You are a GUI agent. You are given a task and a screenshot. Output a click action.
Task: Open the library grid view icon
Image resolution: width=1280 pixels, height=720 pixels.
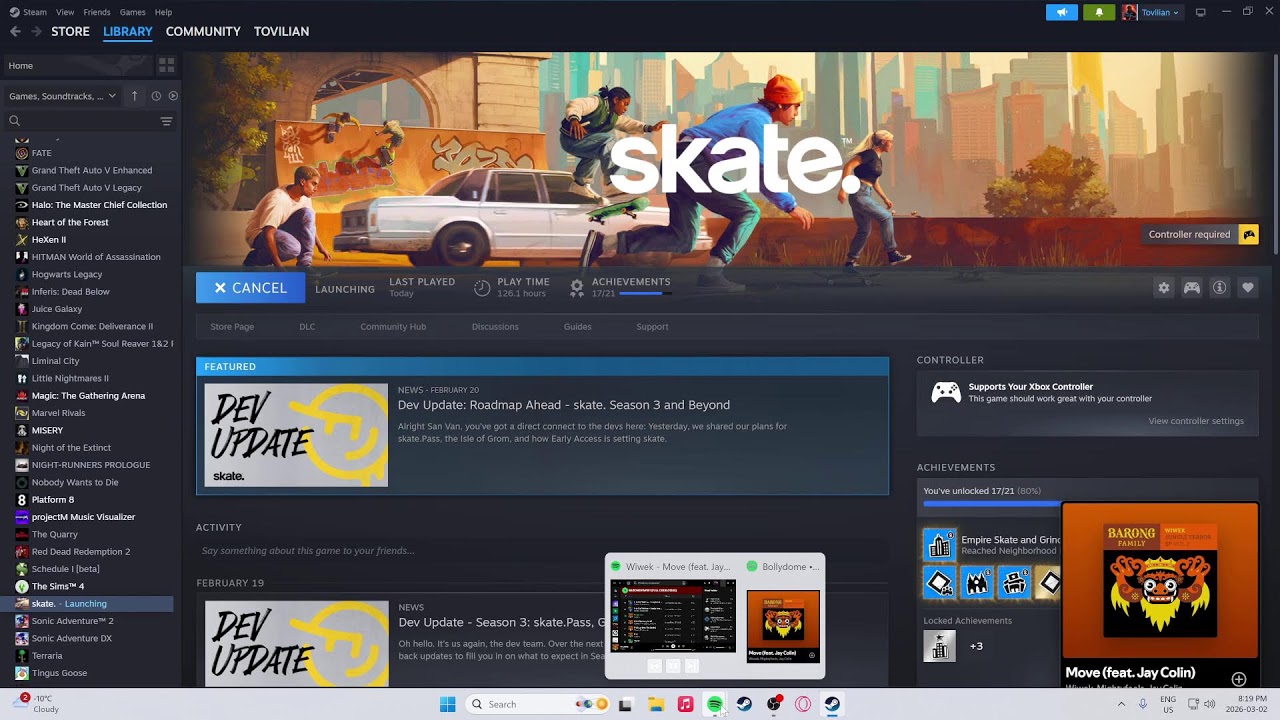point(166,65)
